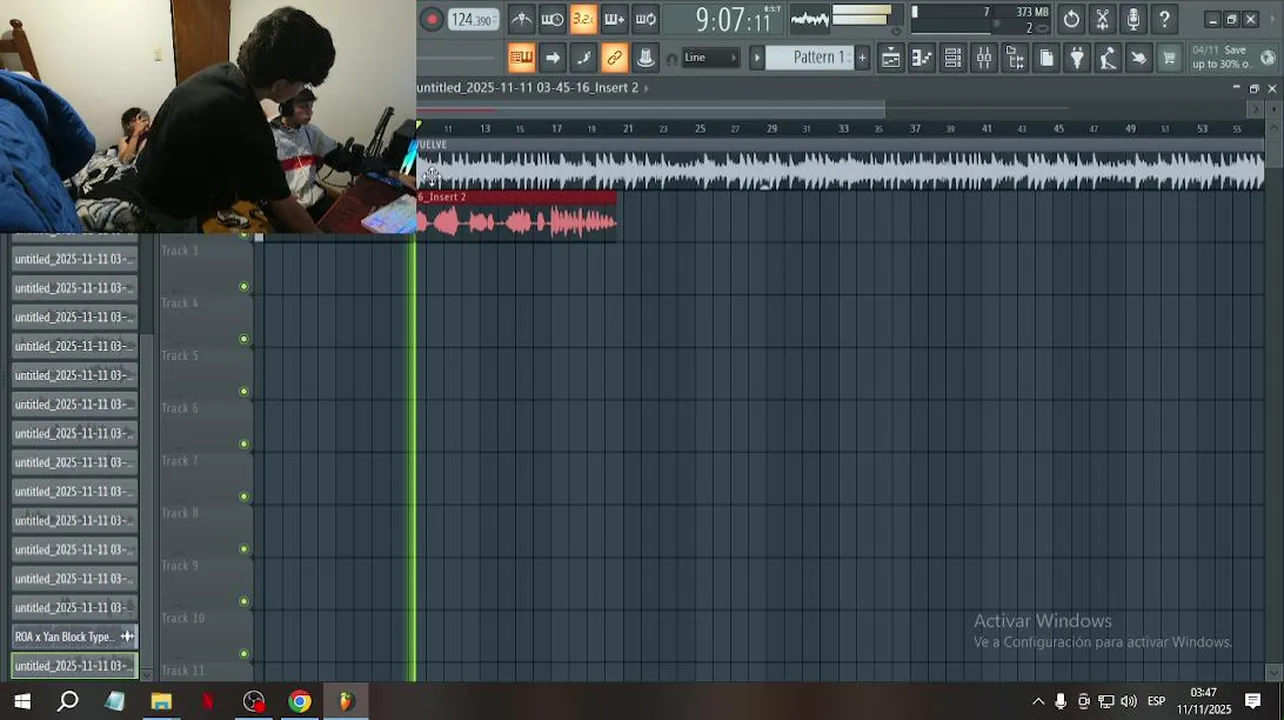This screenshot has height=720, width=1284.
Task: Open the undo history icon
Action: (1071, 19)
